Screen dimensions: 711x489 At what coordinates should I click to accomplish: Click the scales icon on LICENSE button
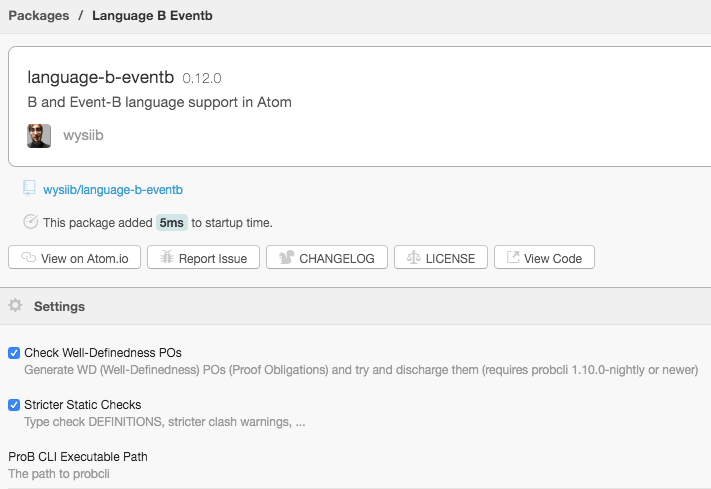point(412,258)
